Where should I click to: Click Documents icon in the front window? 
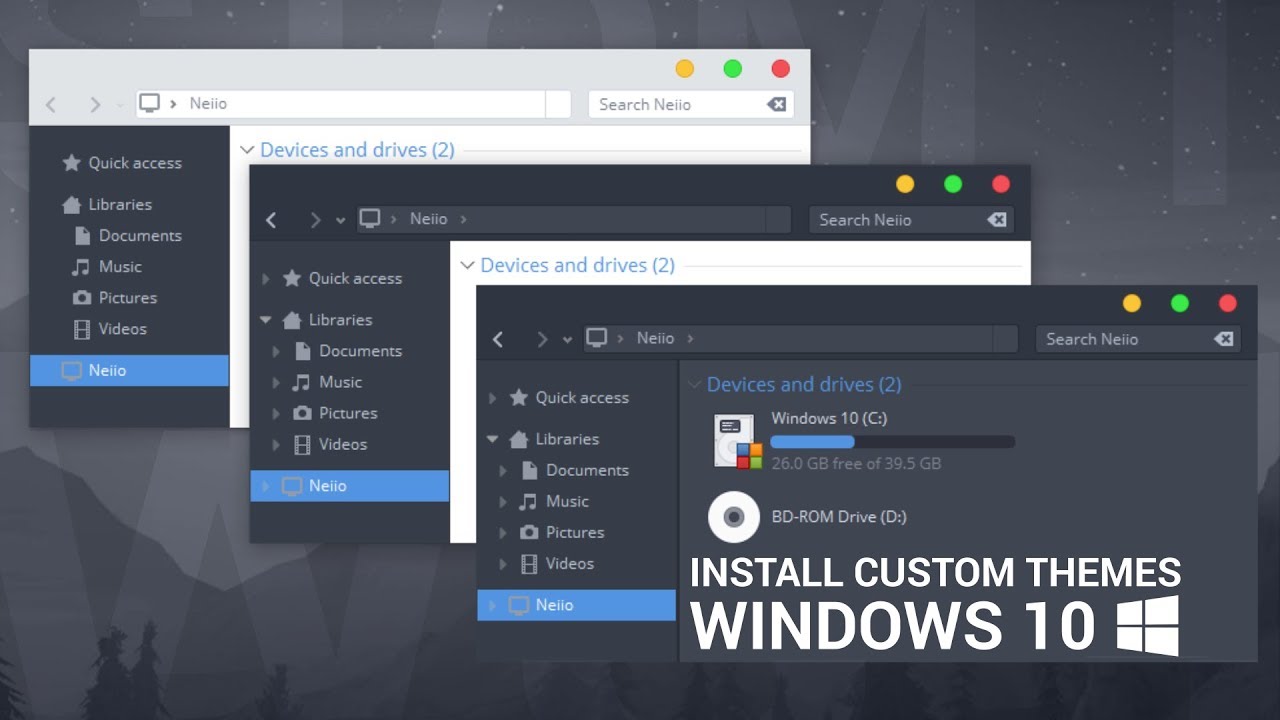(x=530, y=470)
